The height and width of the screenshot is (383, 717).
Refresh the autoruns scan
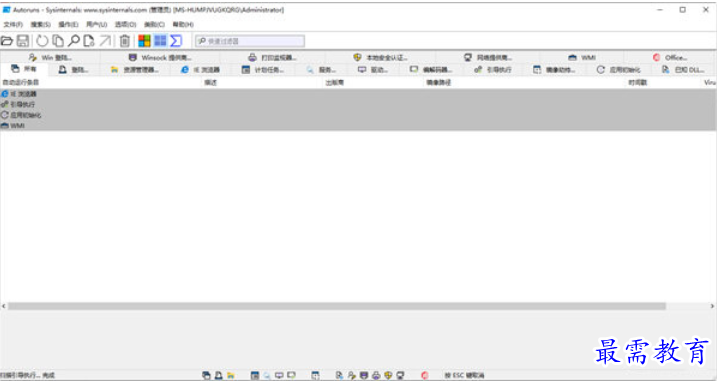pyautogui.click(x=42, y=41)
